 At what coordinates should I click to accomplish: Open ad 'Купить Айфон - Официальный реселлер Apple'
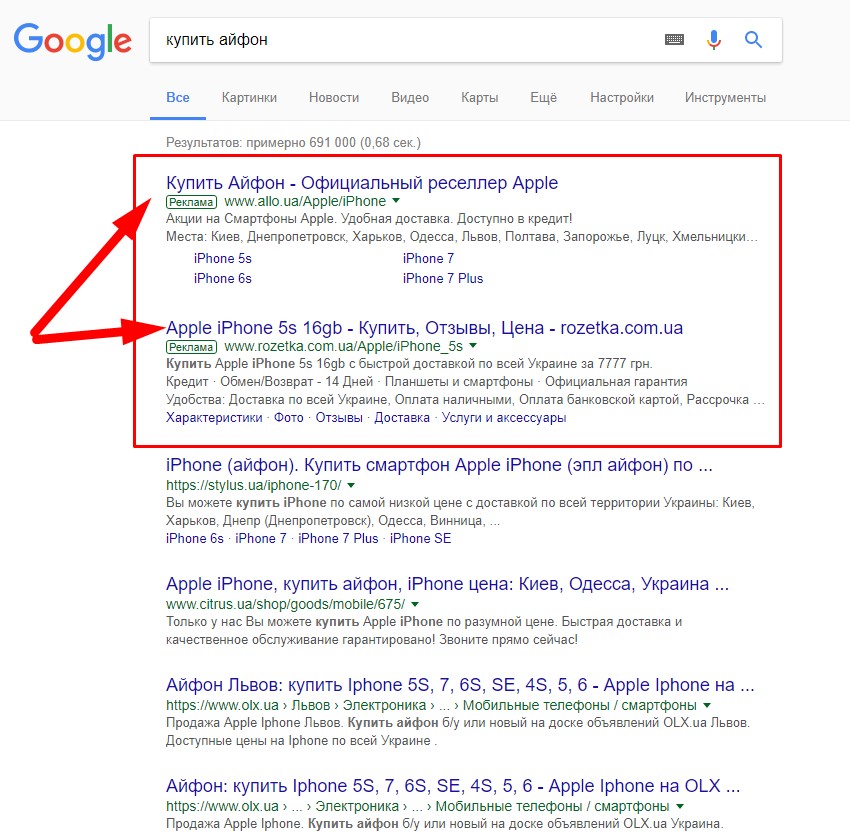tap(362, 183)
